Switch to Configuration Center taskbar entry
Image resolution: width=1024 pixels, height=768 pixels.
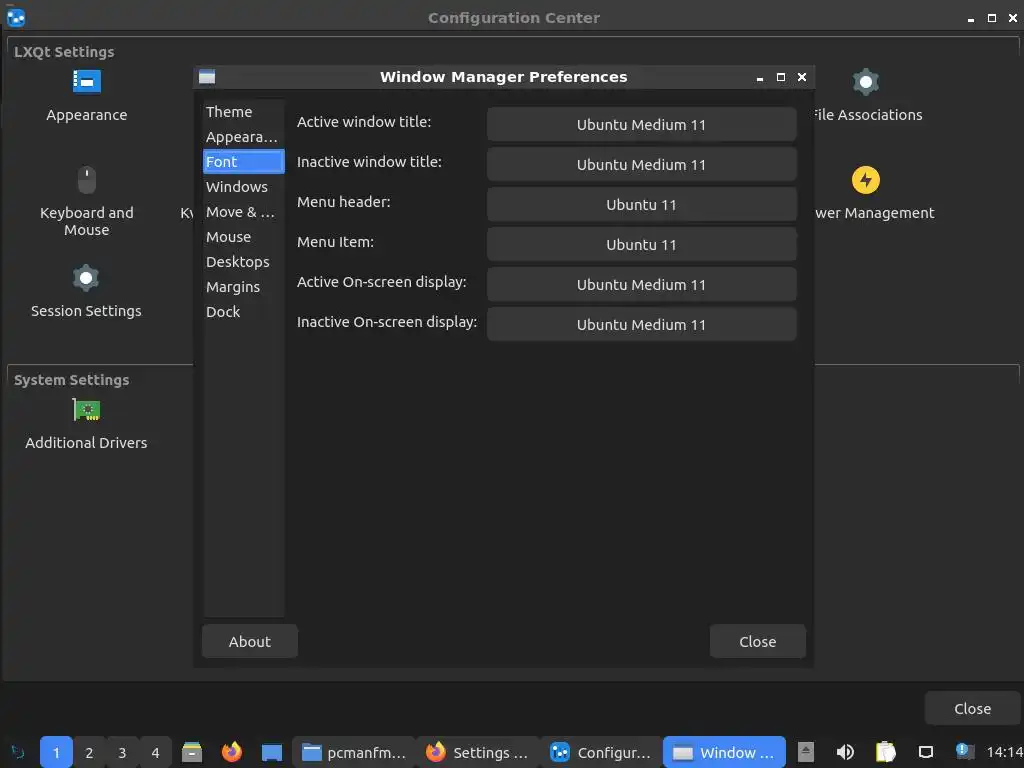[600, 752]
